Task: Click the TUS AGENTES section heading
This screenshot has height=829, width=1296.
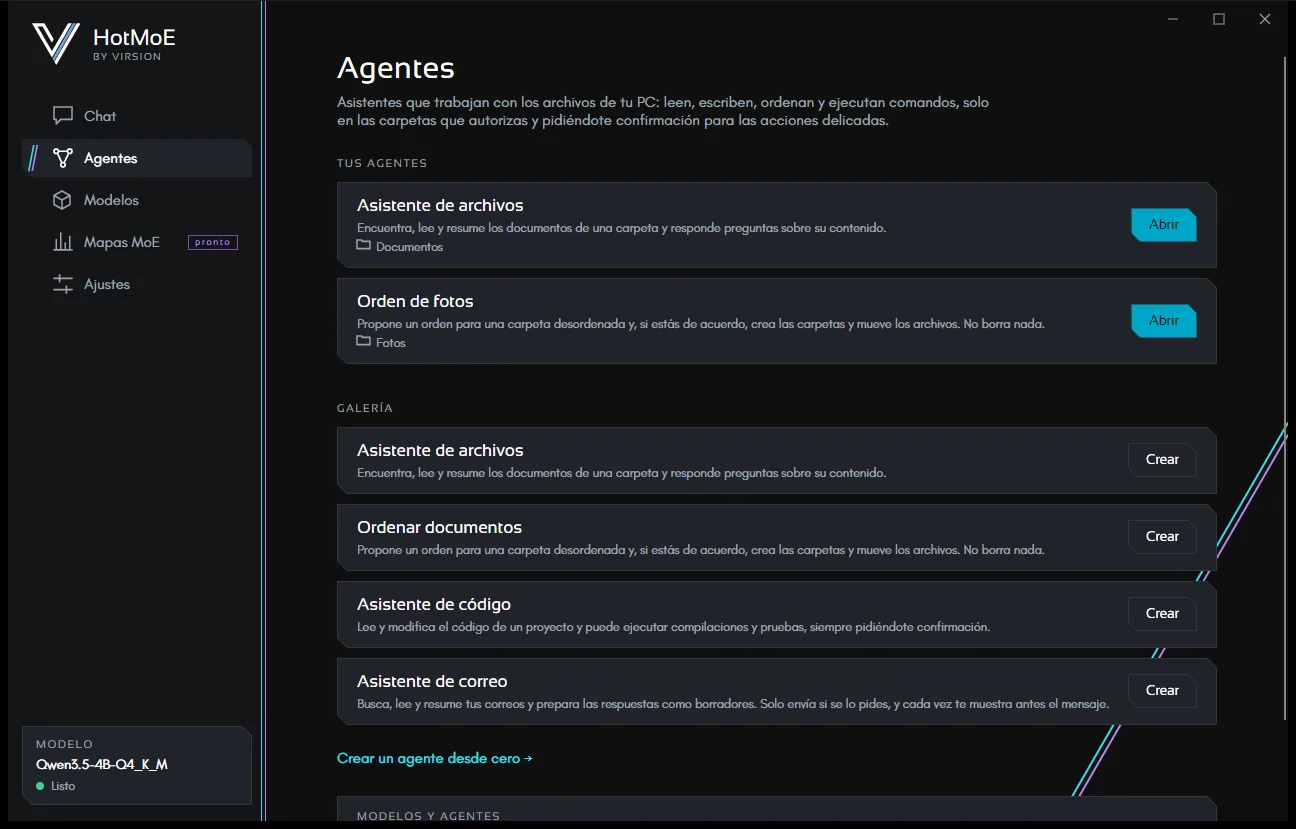Action: click(382, 163)
